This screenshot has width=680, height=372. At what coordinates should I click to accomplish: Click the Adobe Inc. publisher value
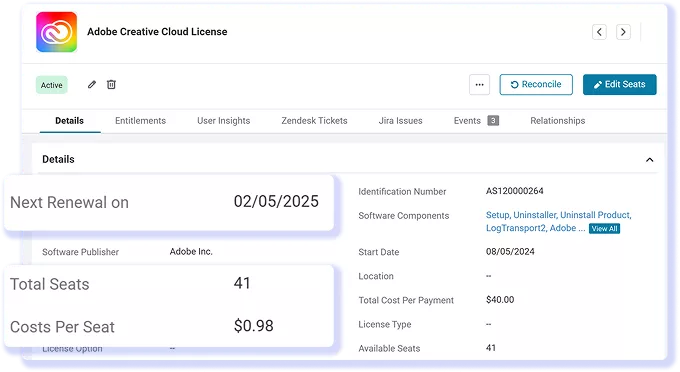tap(191, 251)
